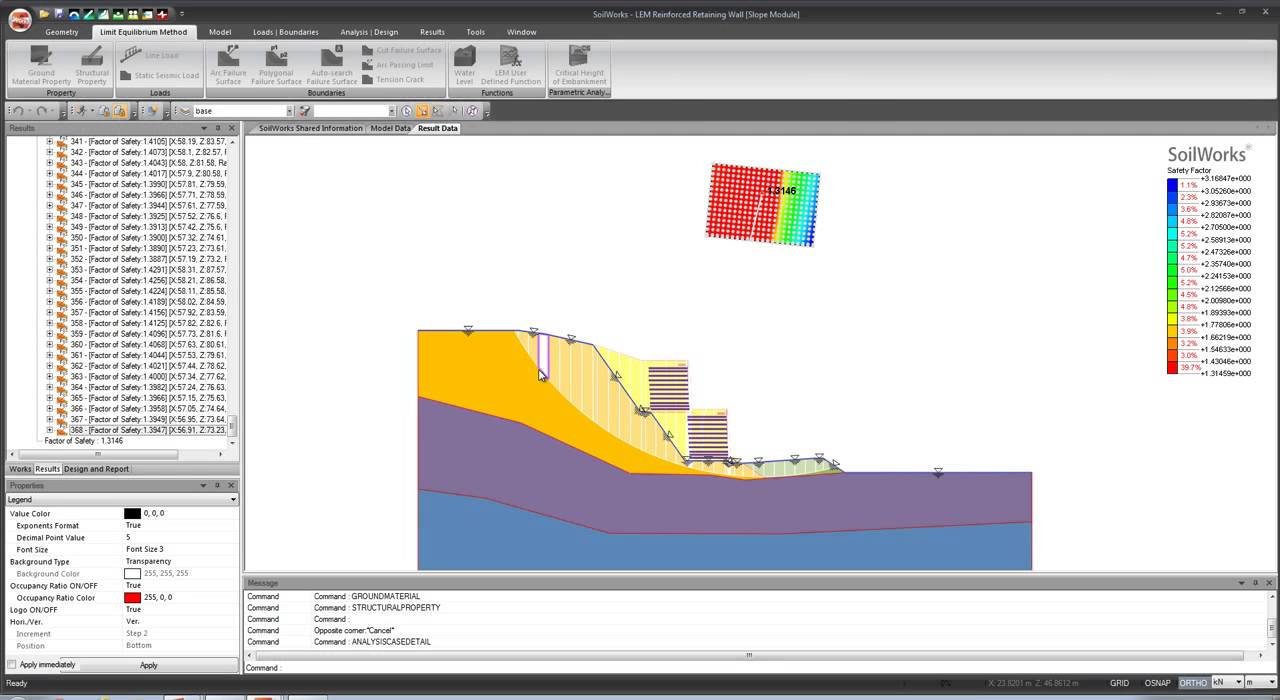Open Critical Height of Embankment analysis
Image resolution: width=1280 pixels, height=700 pixels.
coord(579,66)
